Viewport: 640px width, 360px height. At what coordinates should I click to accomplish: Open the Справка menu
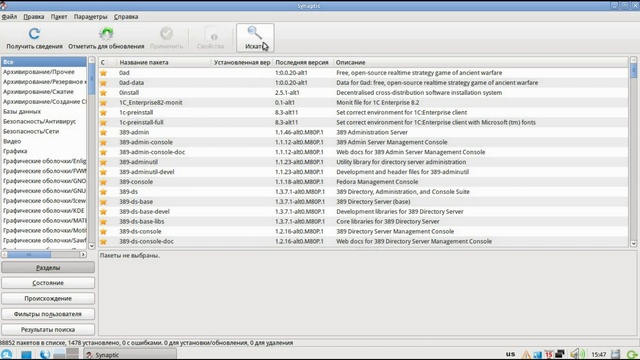coord(126,17)
